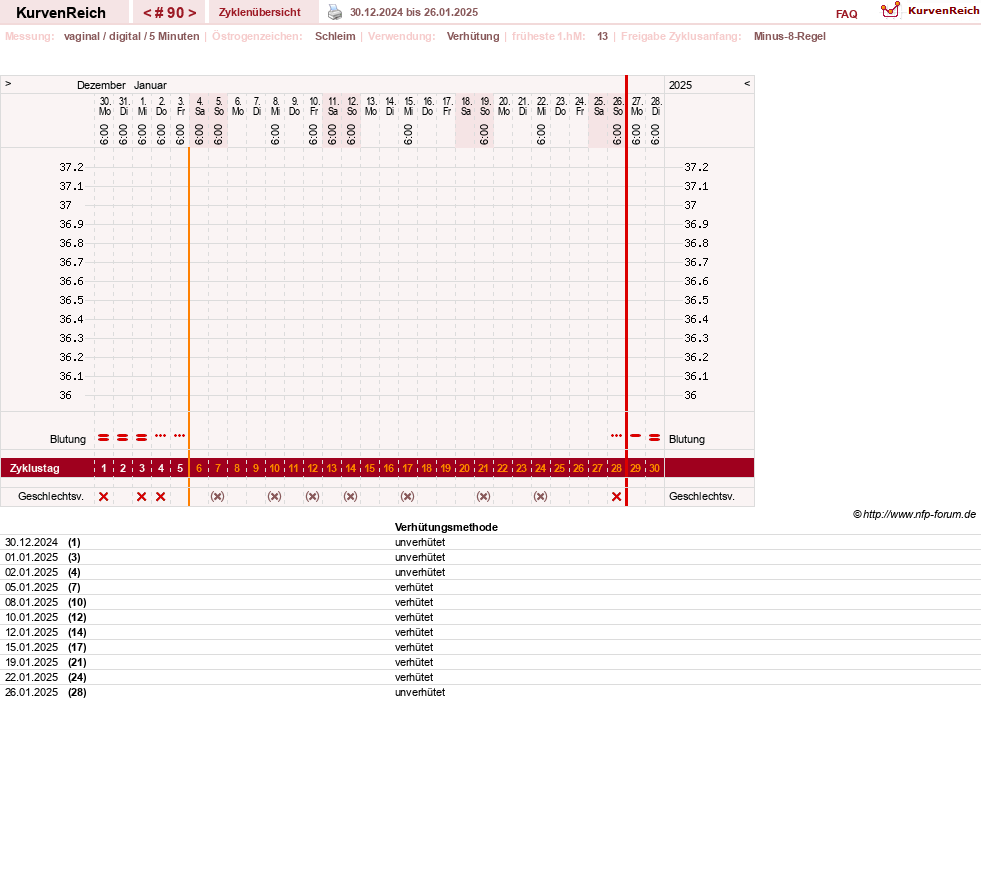Click the red X intercourse marker on cycle day 4
Image resolution: width=981 pixels, height=886 pixels.
pos(161,496)
